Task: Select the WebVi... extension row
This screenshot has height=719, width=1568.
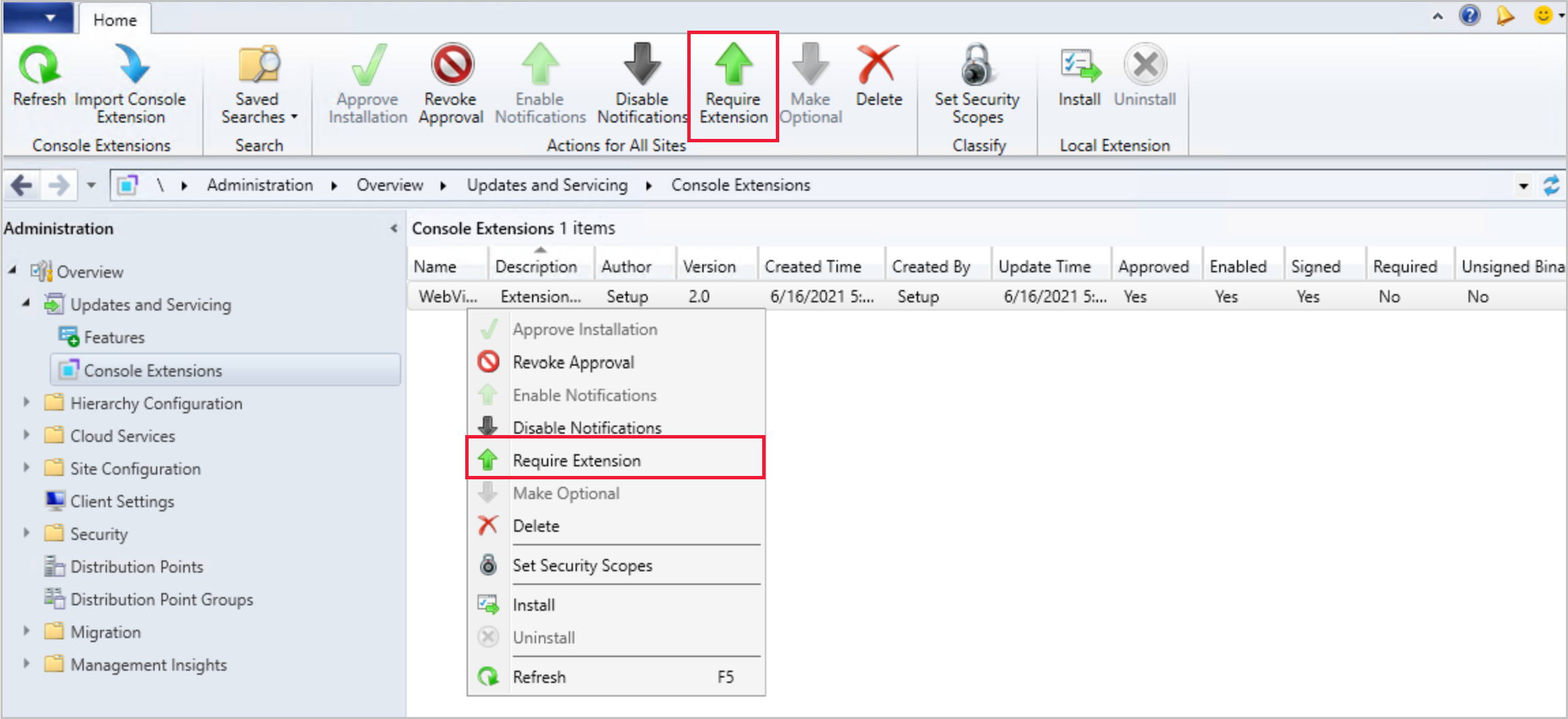Action: coord(986,297)
